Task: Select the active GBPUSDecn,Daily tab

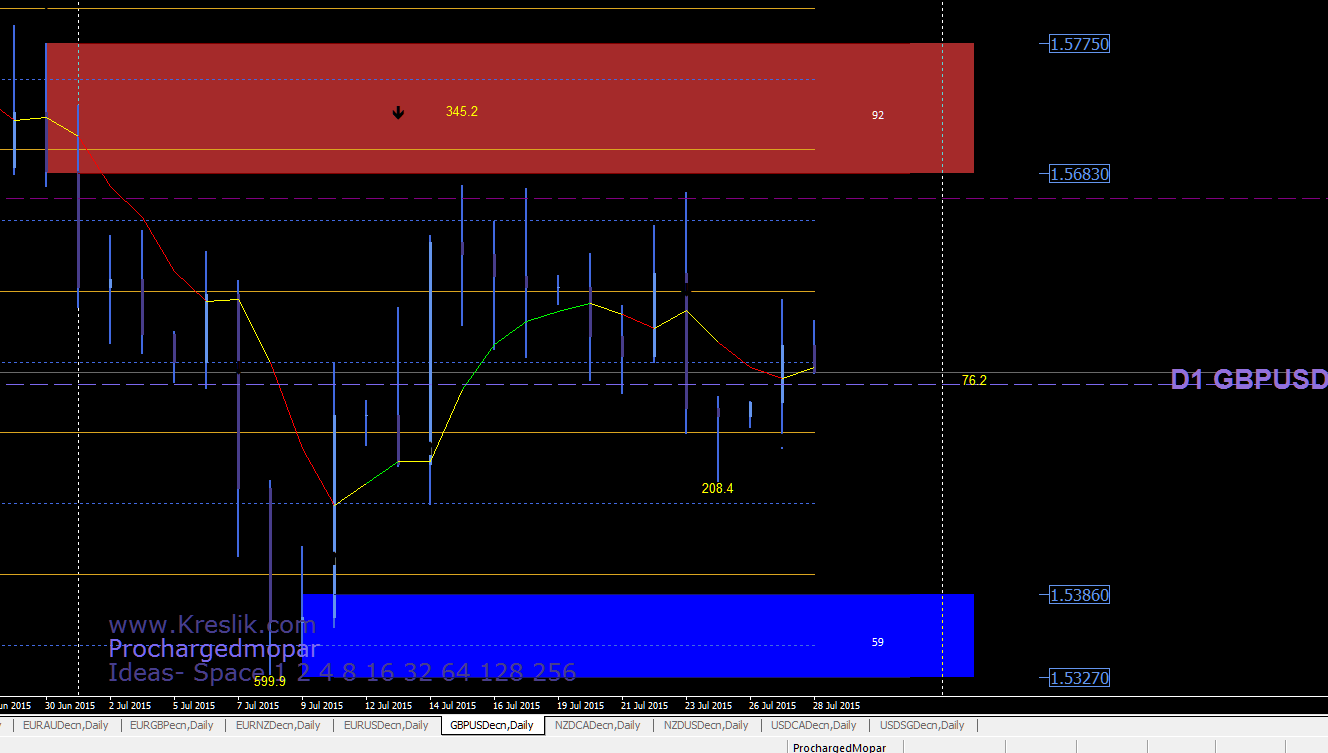Action: pyautogui.click(x=492, y=725)
